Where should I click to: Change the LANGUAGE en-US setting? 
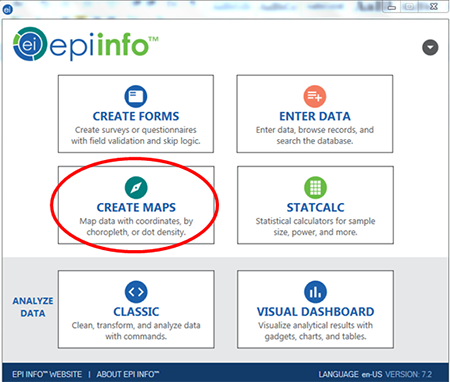350,374
